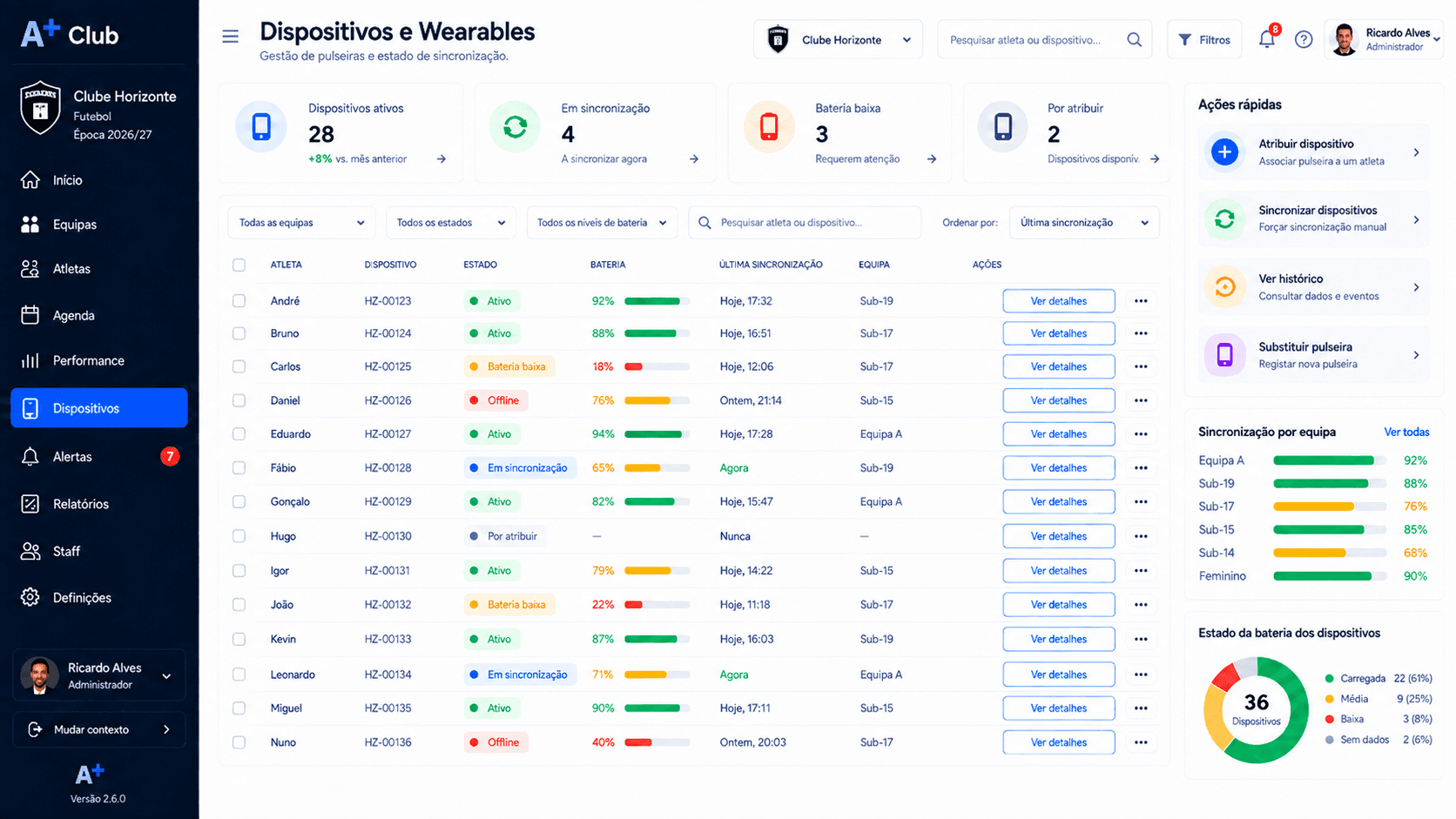Screen dimensions: 1456x819
Task: Change sort order from Última sincronização
Action: coord(1084,223)
